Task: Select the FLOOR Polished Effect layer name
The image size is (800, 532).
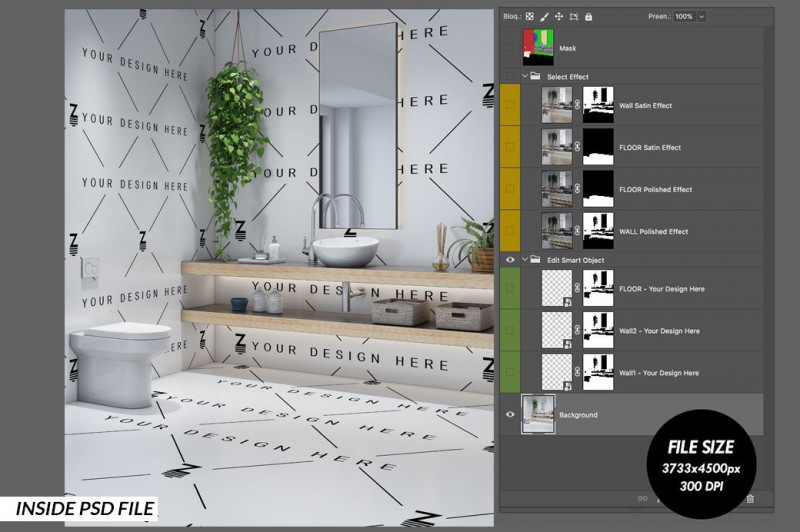Action: (x=656, y=189)
